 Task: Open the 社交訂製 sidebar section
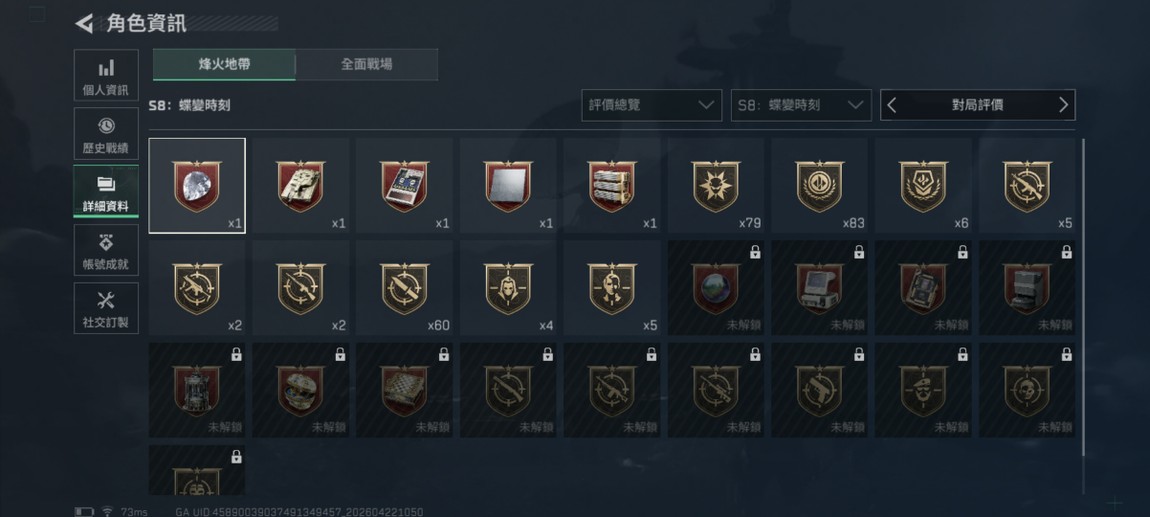[106, 308]
